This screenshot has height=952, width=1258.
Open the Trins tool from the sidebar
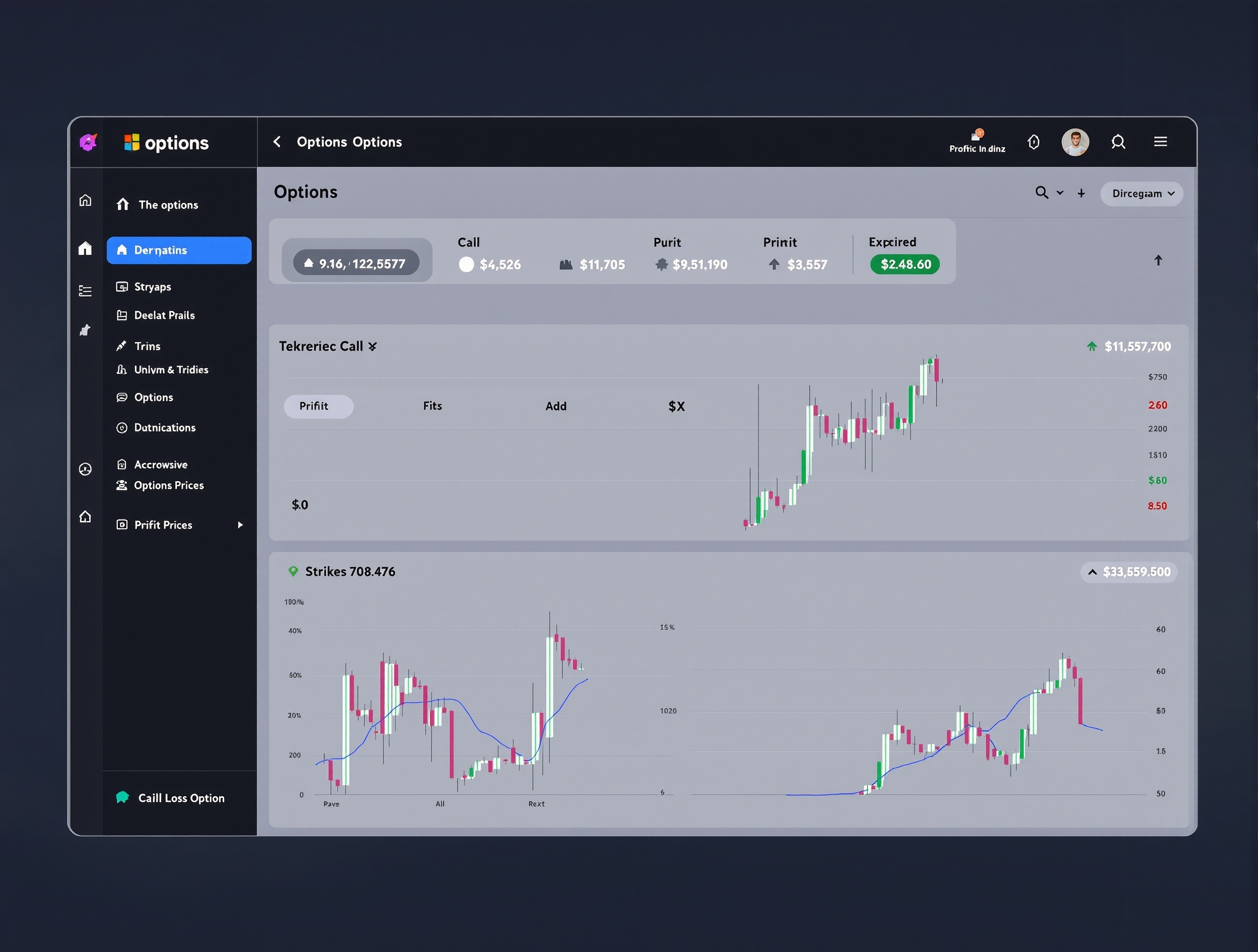pos(122,346)
